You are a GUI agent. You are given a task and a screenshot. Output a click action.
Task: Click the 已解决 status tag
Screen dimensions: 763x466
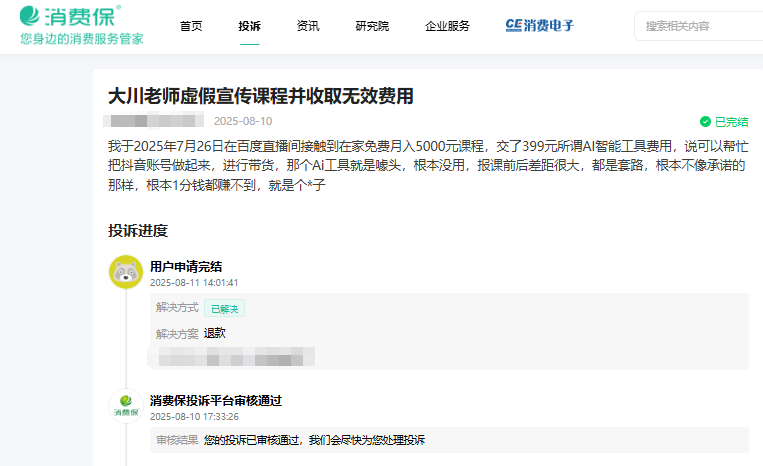(224, 308)
